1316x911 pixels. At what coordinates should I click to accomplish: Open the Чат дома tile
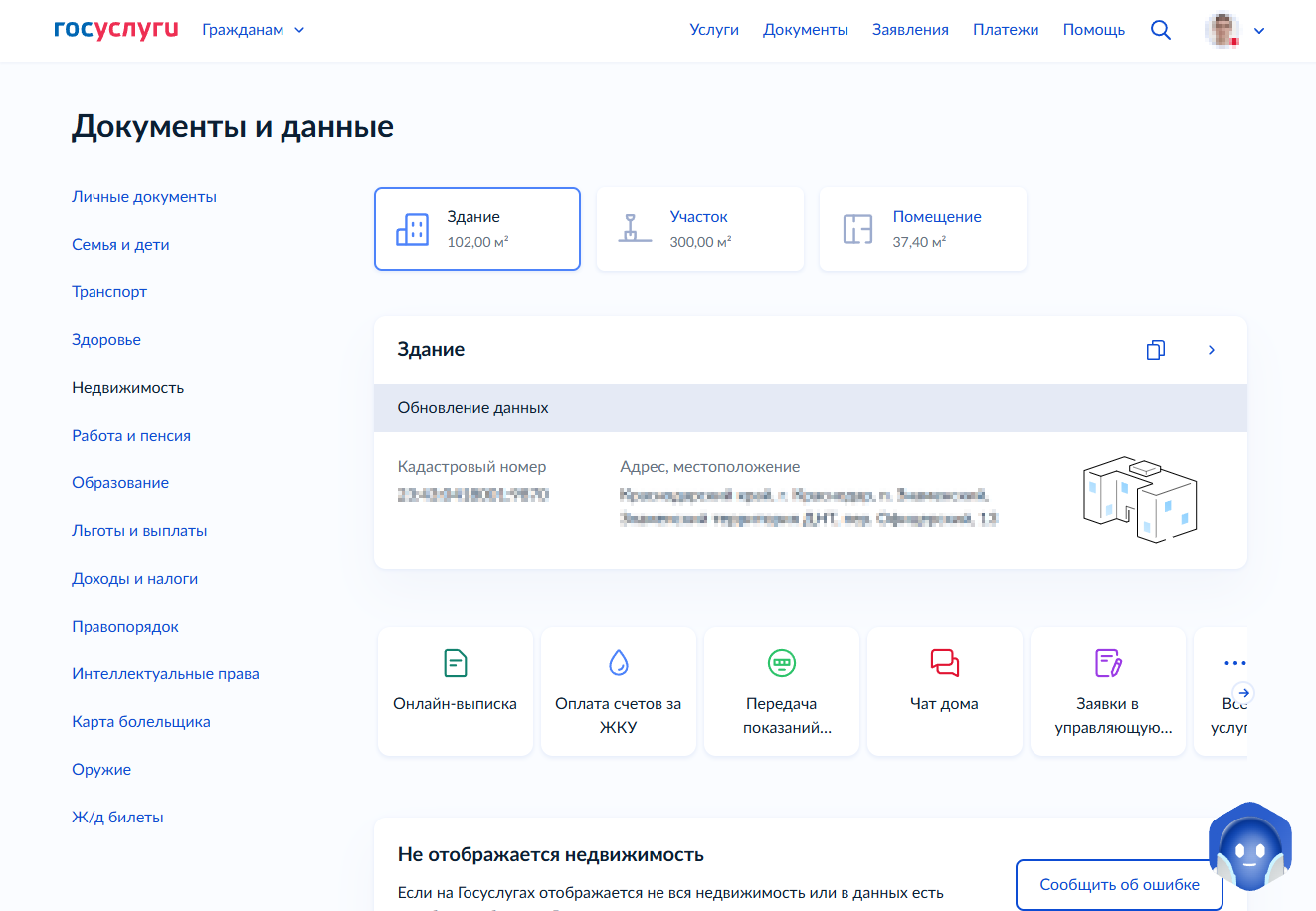pyautogui.click(x=945, y=691)
